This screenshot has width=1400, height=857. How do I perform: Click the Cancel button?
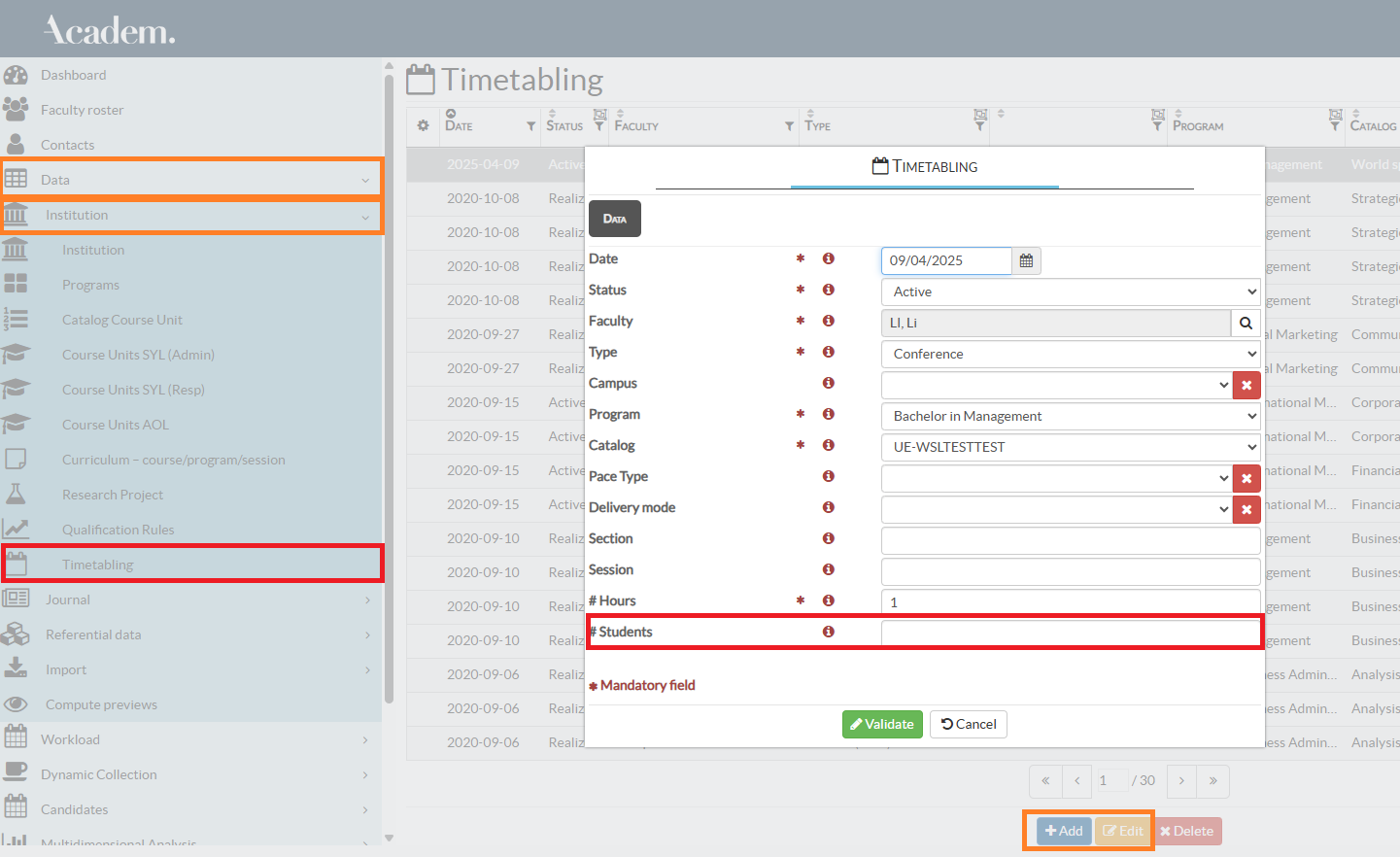click(x=968, y=724)
